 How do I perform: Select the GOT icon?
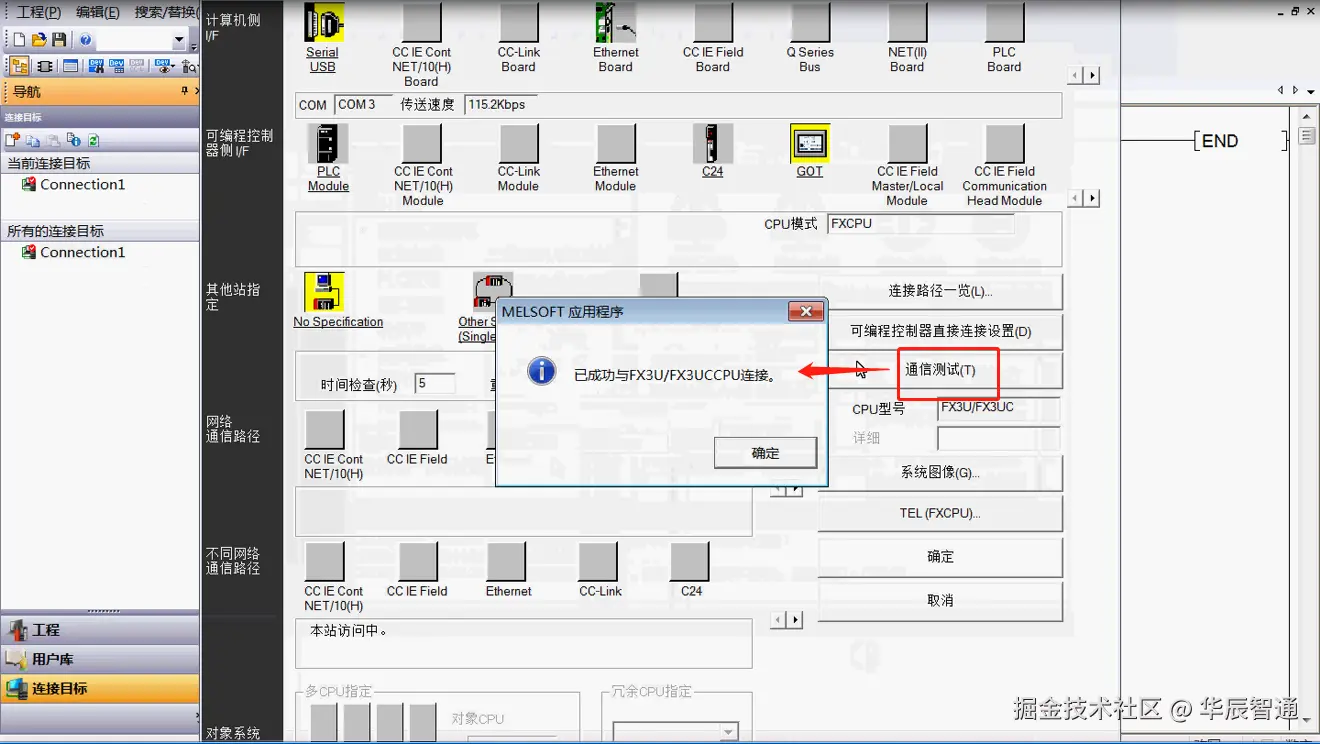coord(809,145)
